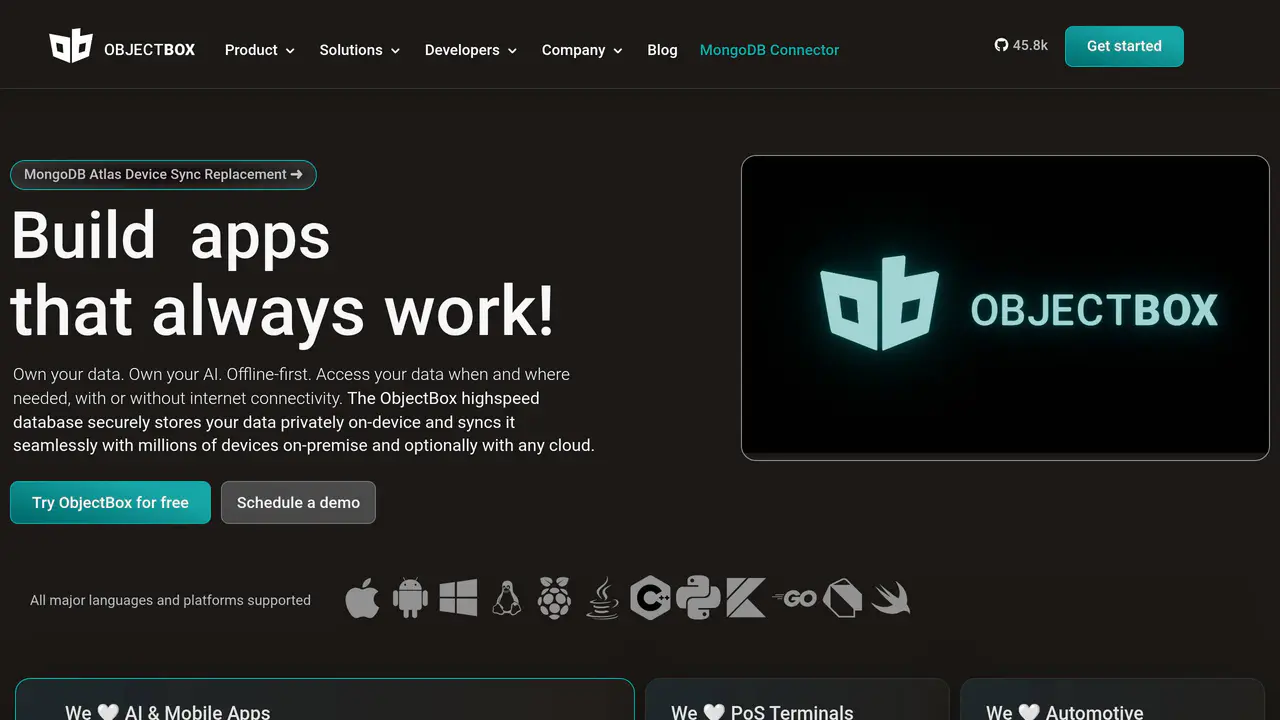Play the ObjectBox intro video thumbnail

click(1005, 308)
